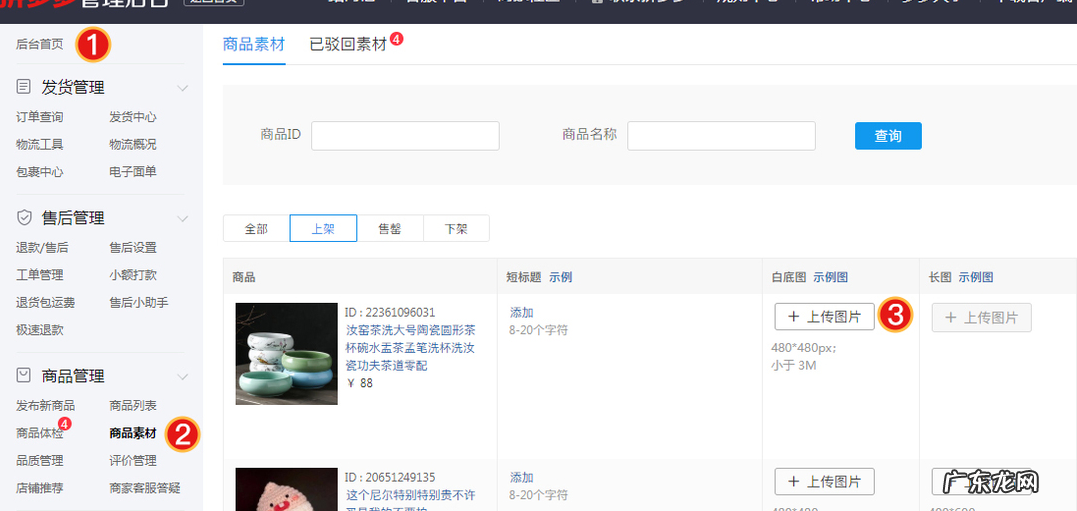Click 添加 short title for product 22361096031
Image resolution: width=1077 pixels, height=511 pixels.
522,313
